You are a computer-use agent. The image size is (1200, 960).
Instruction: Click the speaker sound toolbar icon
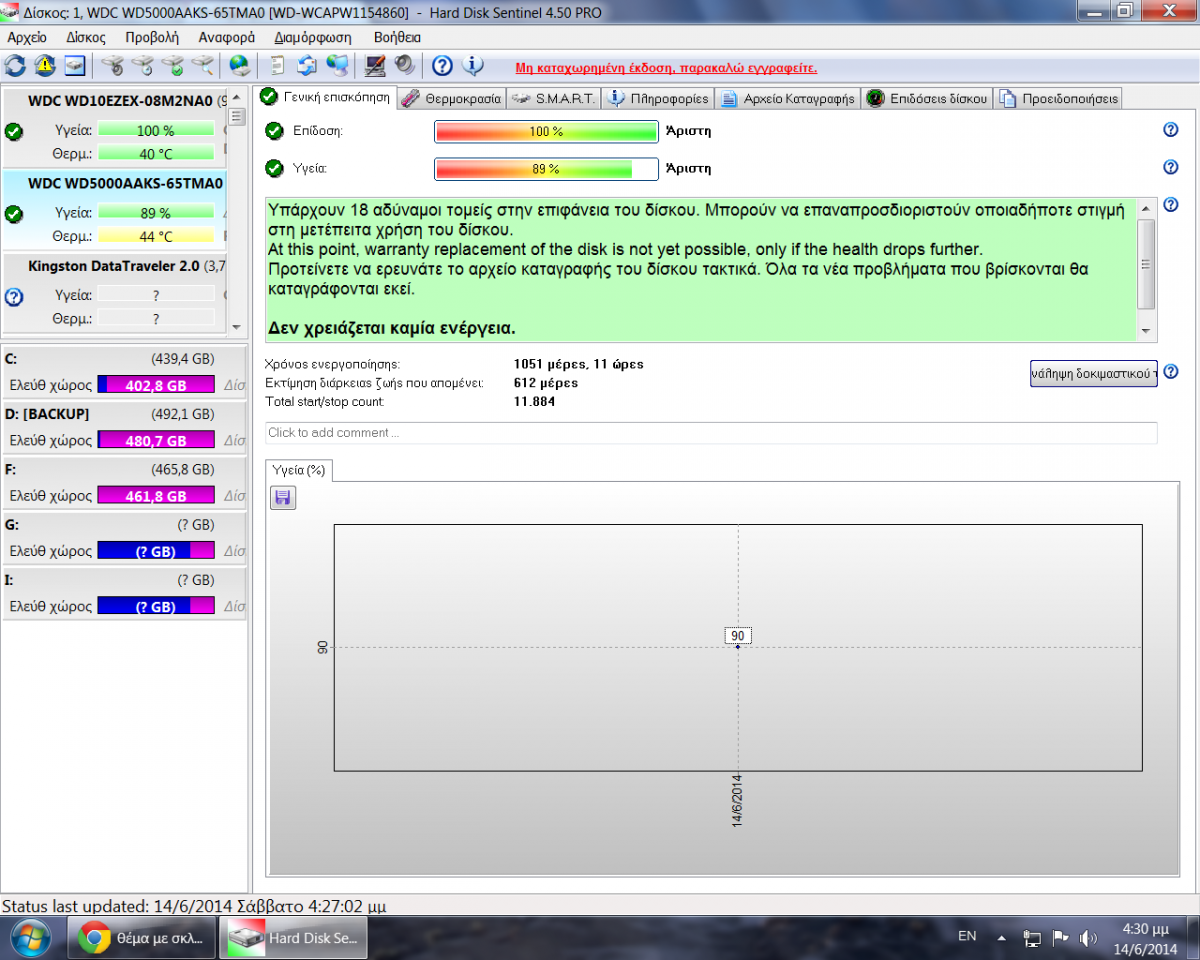405,66
